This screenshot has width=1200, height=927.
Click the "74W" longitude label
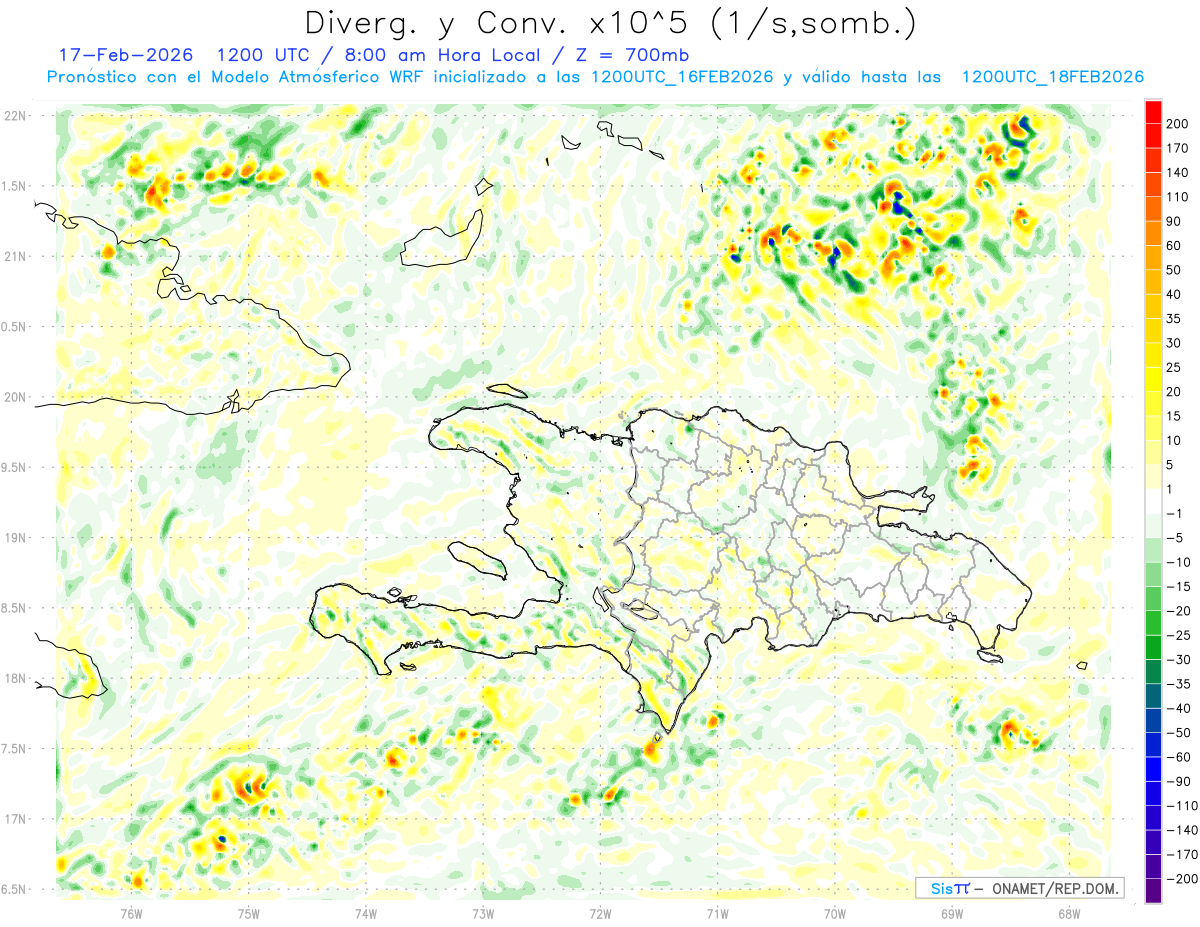point(366,914)
